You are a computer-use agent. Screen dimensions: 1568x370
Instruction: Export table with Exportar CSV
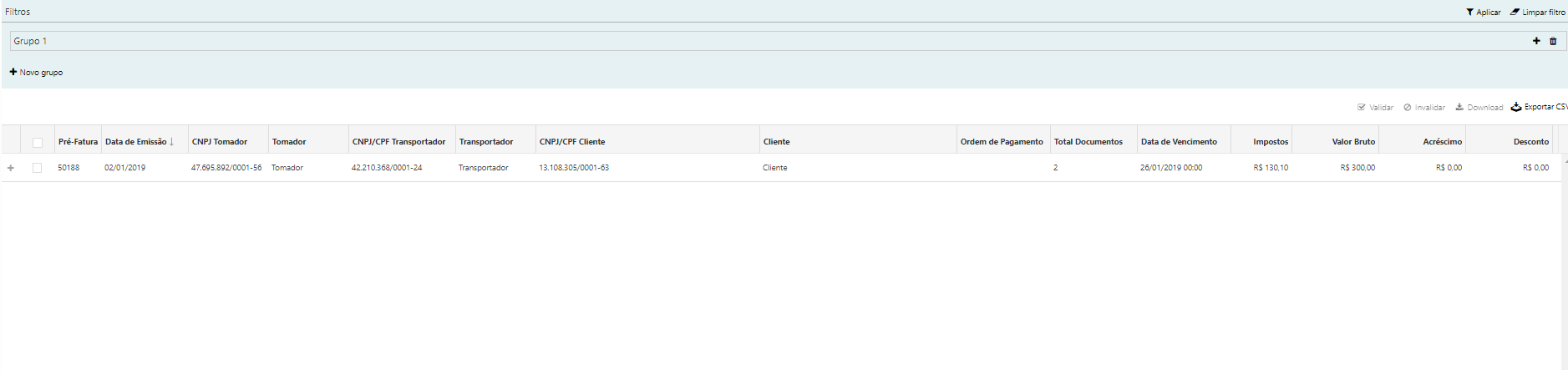[1539, 107]
